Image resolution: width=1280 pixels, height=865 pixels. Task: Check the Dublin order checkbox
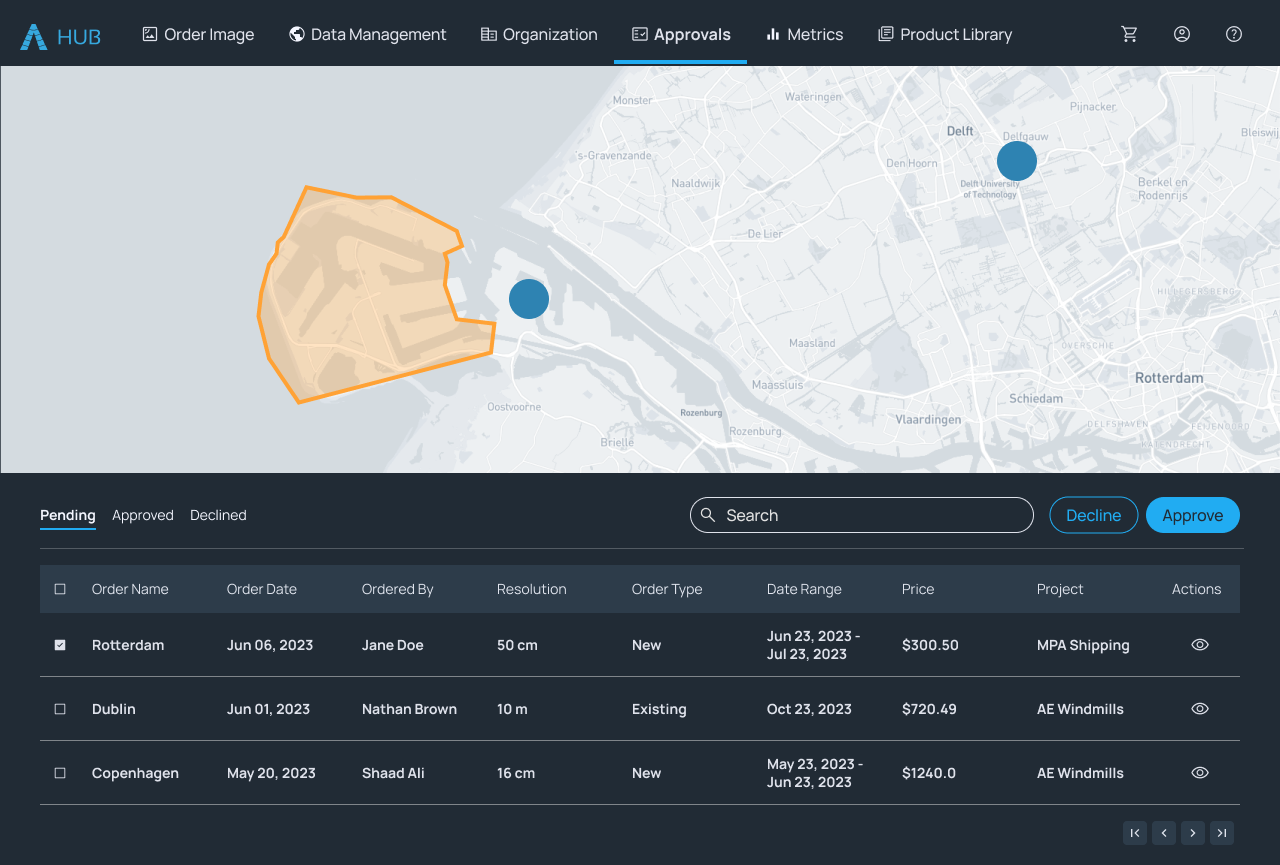coord(59,709)
